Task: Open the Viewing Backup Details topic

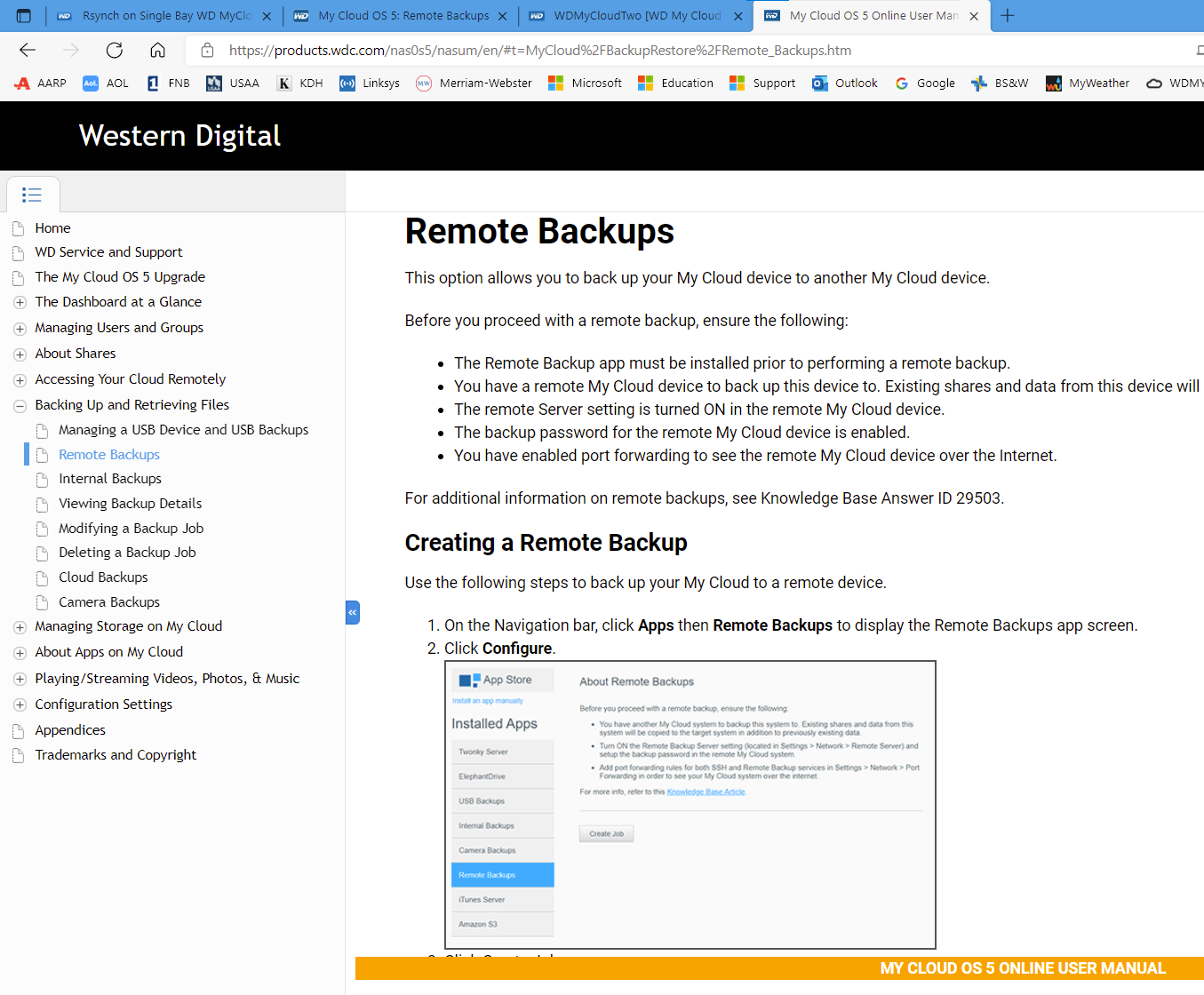Action: click(130, 504)
